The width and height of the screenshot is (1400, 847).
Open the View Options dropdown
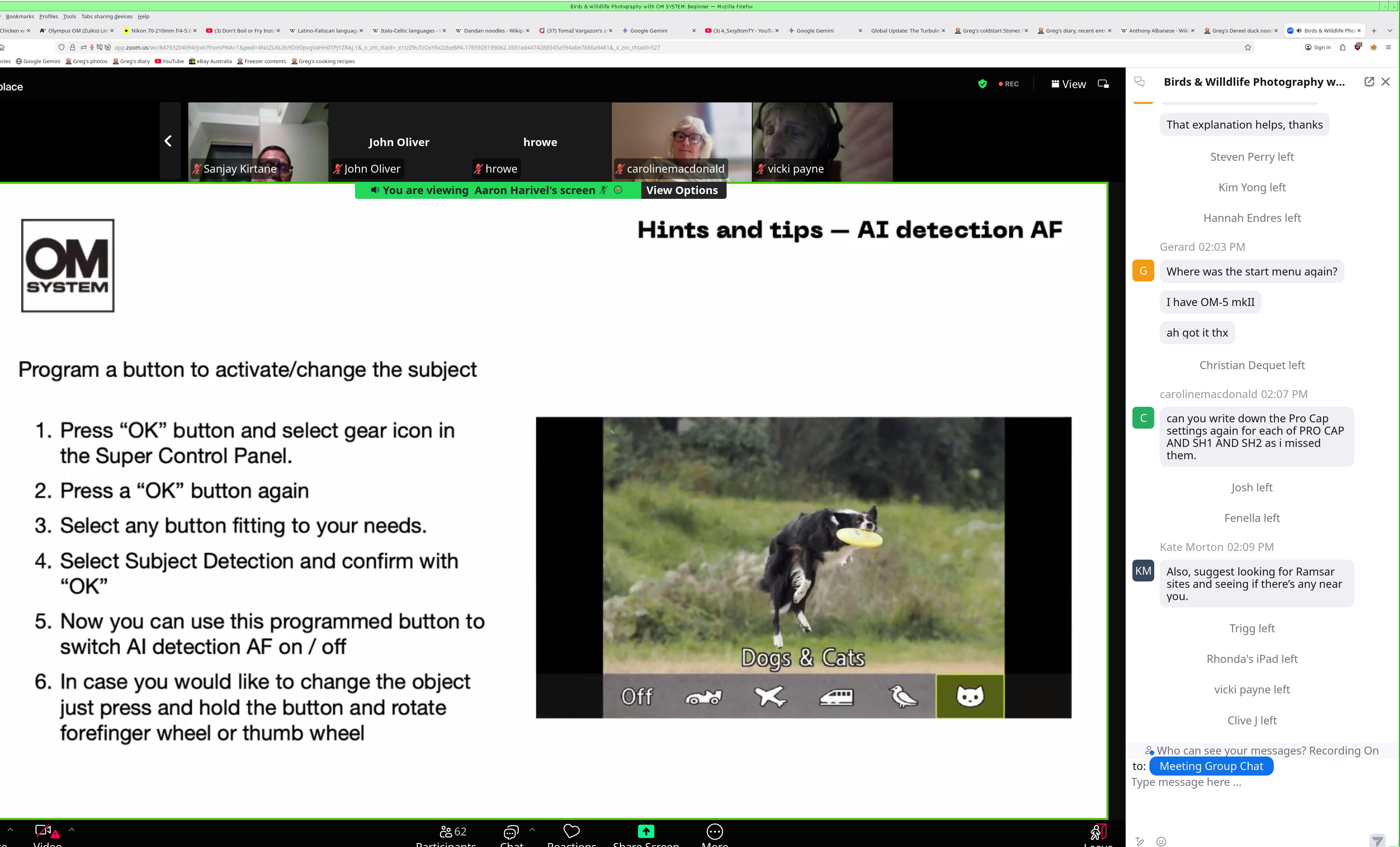[x=682, y=190]
